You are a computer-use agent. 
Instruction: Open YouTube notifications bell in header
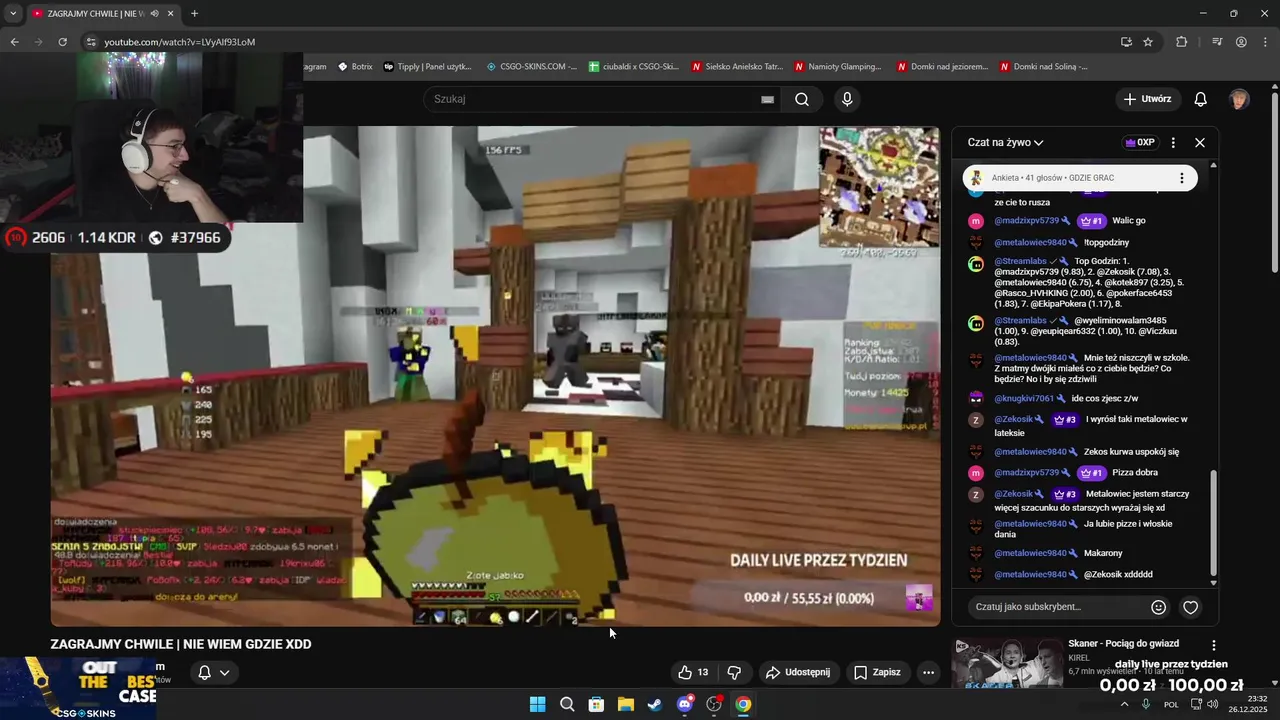pos(1201,99)
